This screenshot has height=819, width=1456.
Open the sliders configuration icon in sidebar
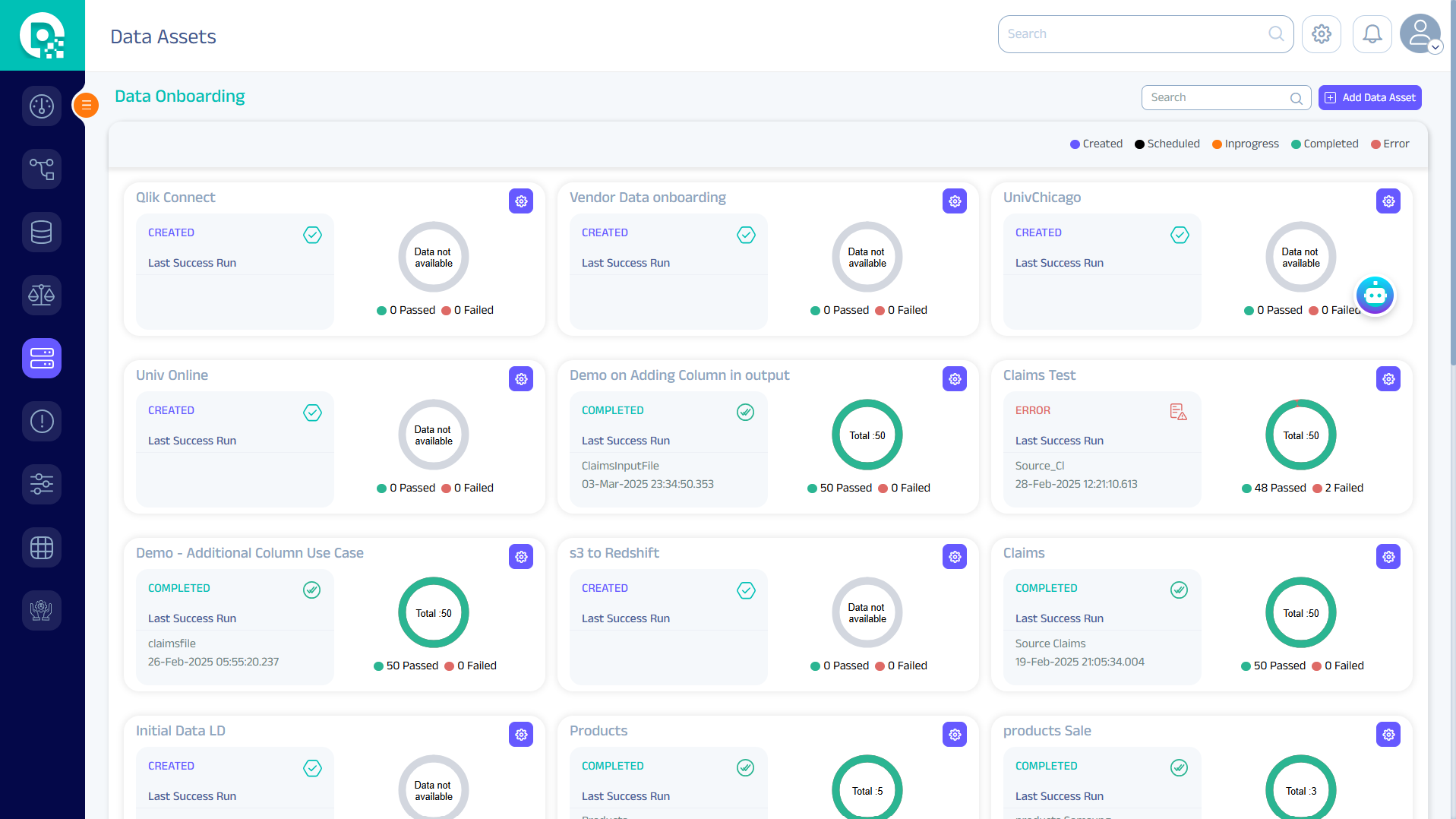click(x=42, y=484)
